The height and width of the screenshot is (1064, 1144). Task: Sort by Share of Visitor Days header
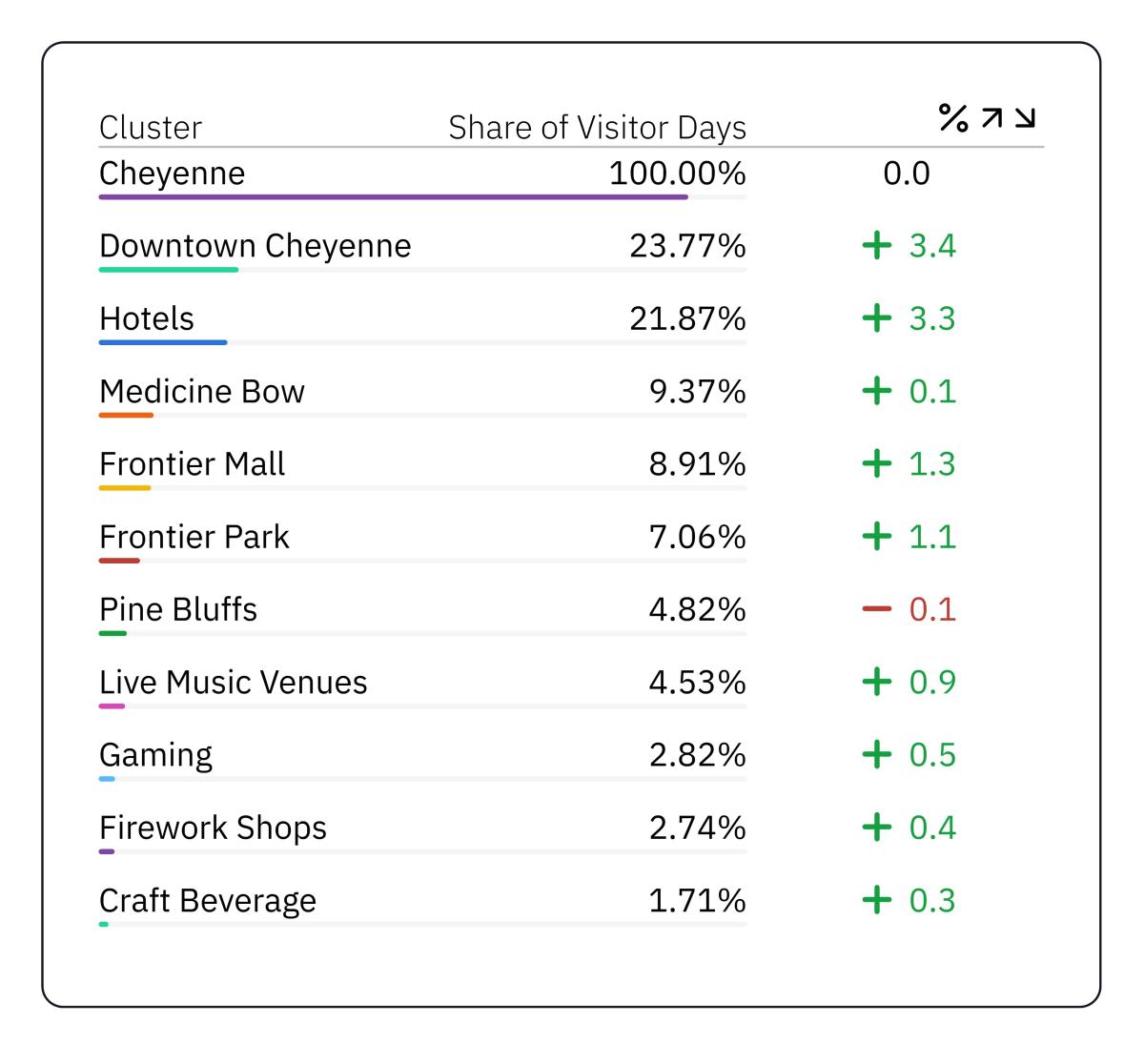coord(597,128)
